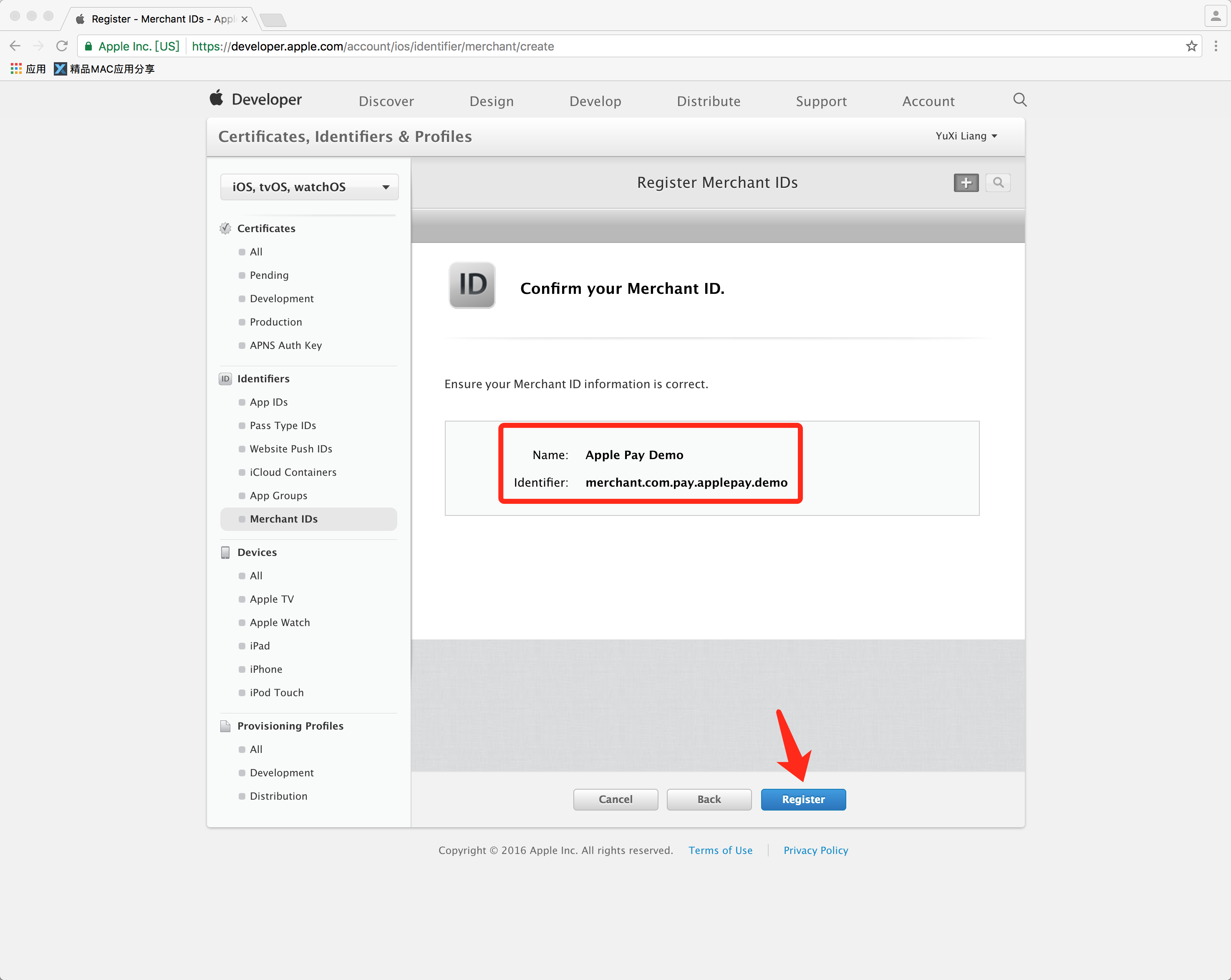Click the search icon beside plus button
The image size is (1231, 980).
tap(997, 183)
